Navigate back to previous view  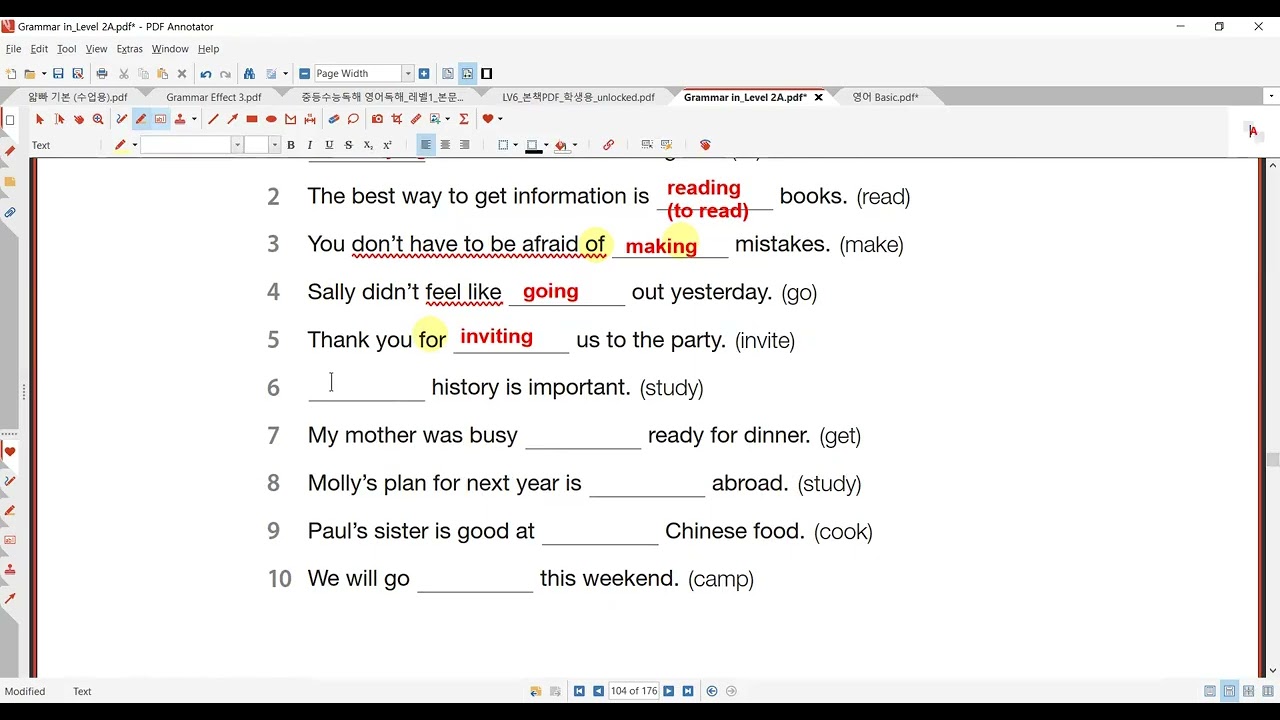pyautogui.click(x=712, y=691)
